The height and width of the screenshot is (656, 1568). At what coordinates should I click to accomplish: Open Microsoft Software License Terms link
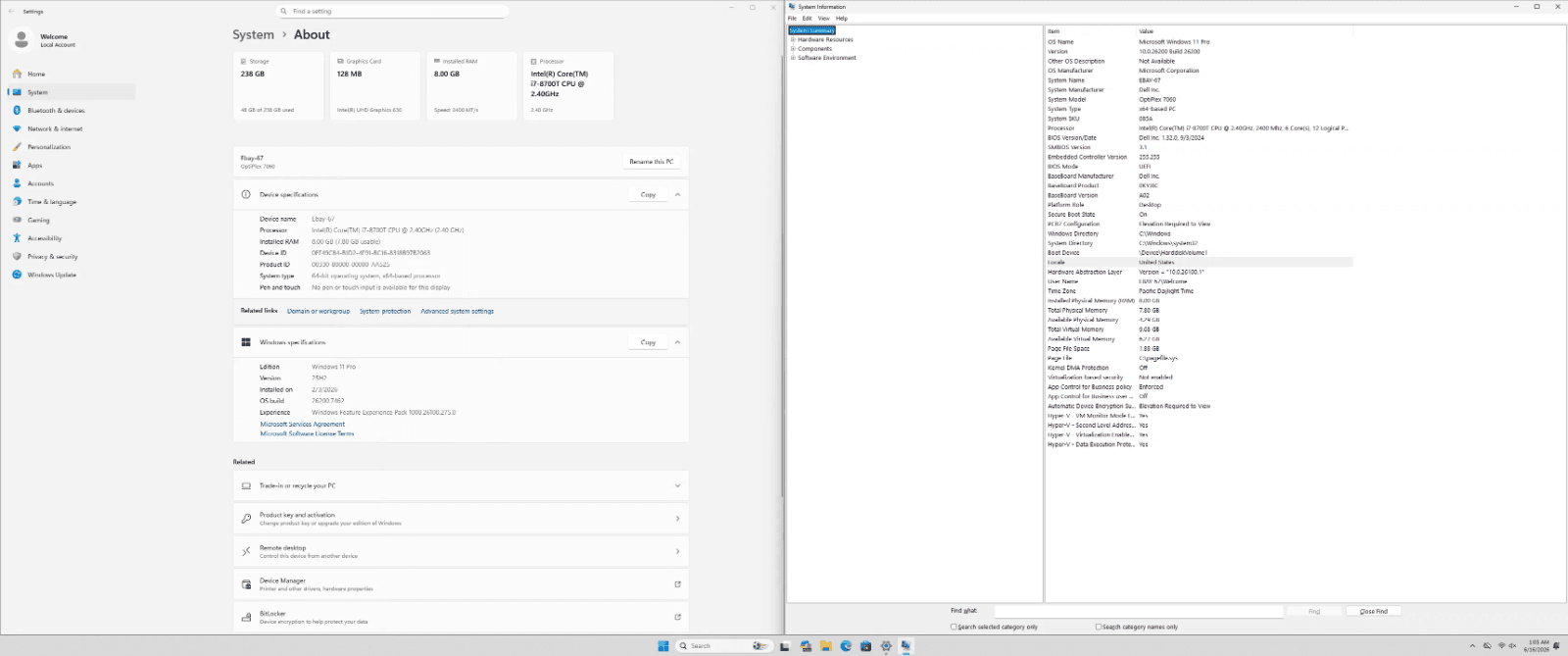click(307, 433)
